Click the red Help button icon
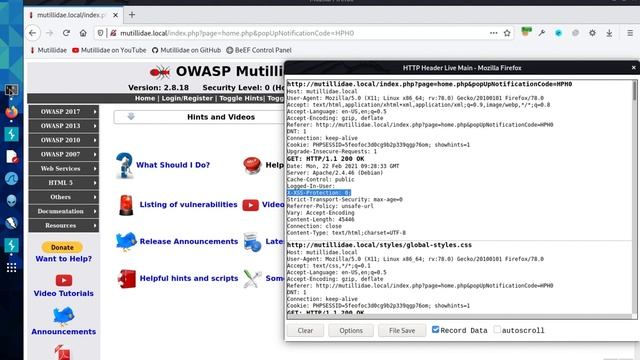This screenshot has width=640, height=360. coord(252,165)
